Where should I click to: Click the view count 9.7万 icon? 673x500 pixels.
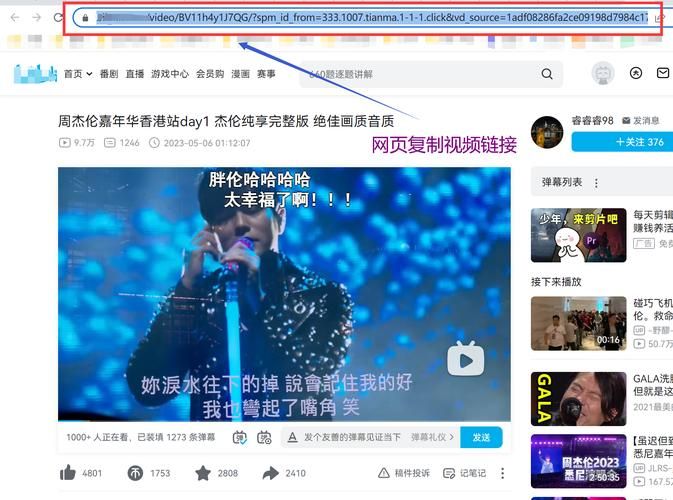(65, 142)
